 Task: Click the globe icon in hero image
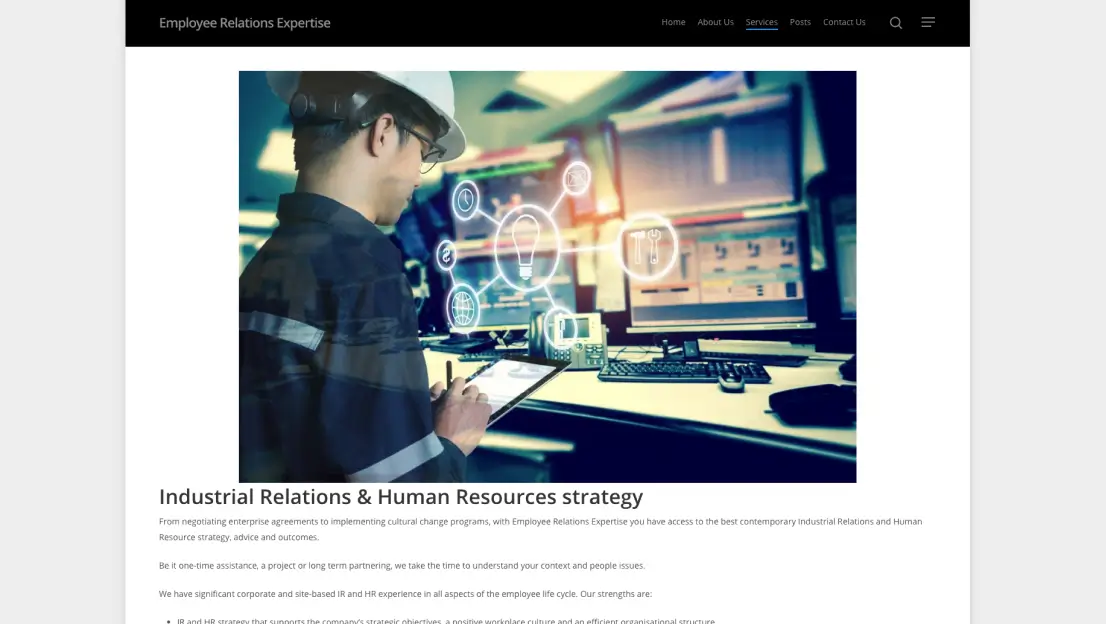[463, 306]
